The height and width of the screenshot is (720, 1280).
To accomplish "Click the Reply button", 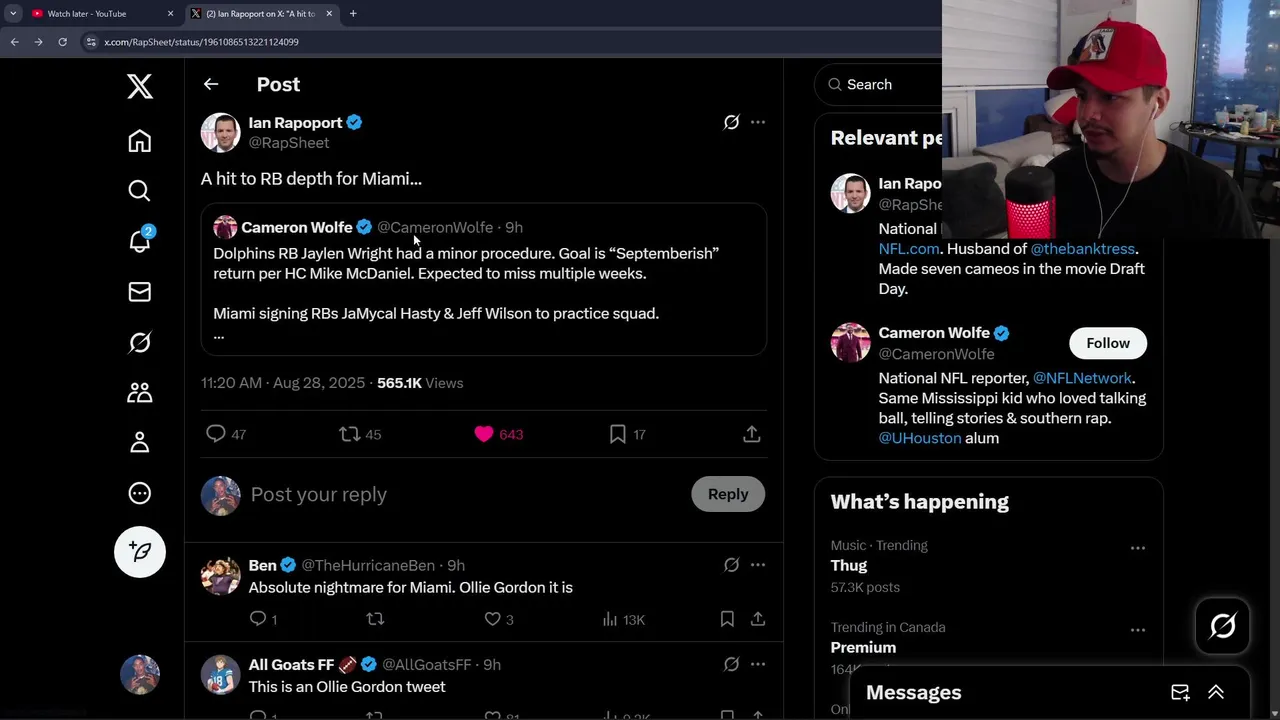I will (728, 494).
